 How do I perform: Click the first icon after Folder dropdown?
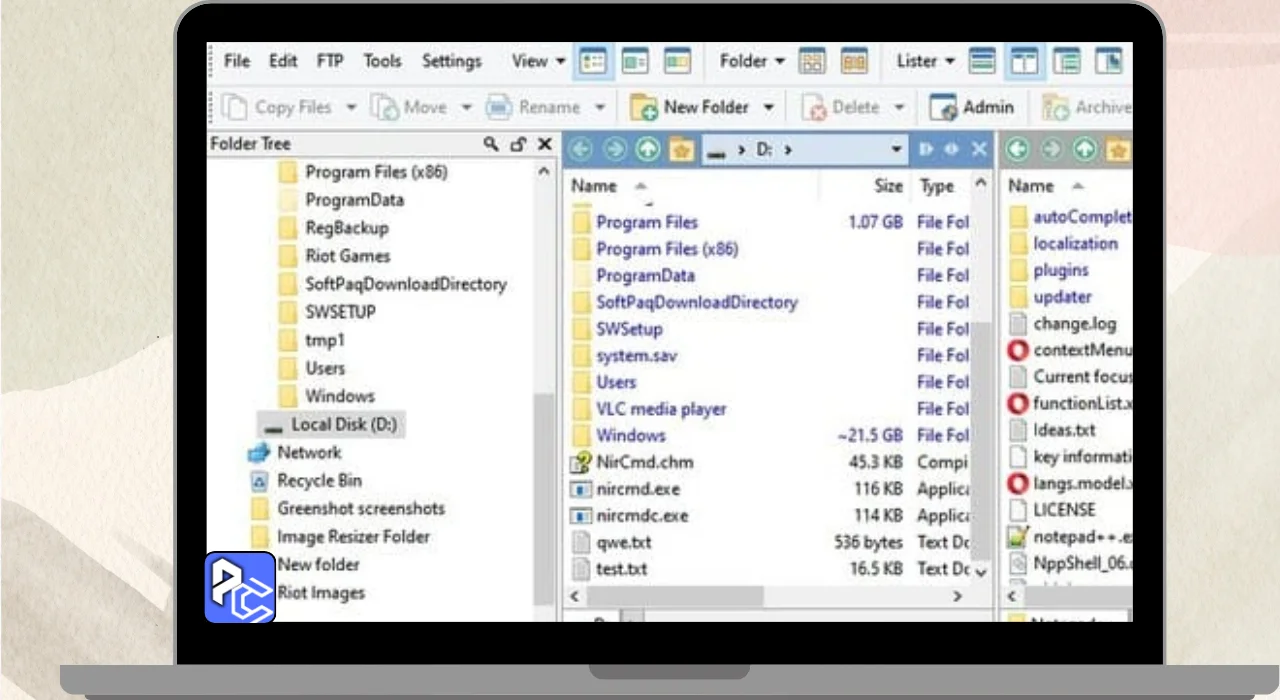[812, 61]
